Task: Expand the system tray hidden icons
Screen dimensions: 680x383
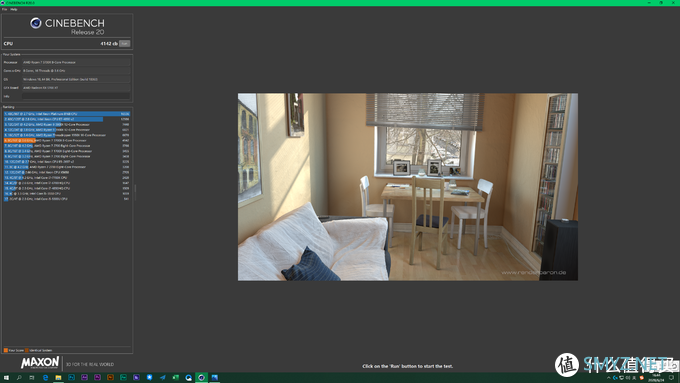Action: tap(608, 378)
